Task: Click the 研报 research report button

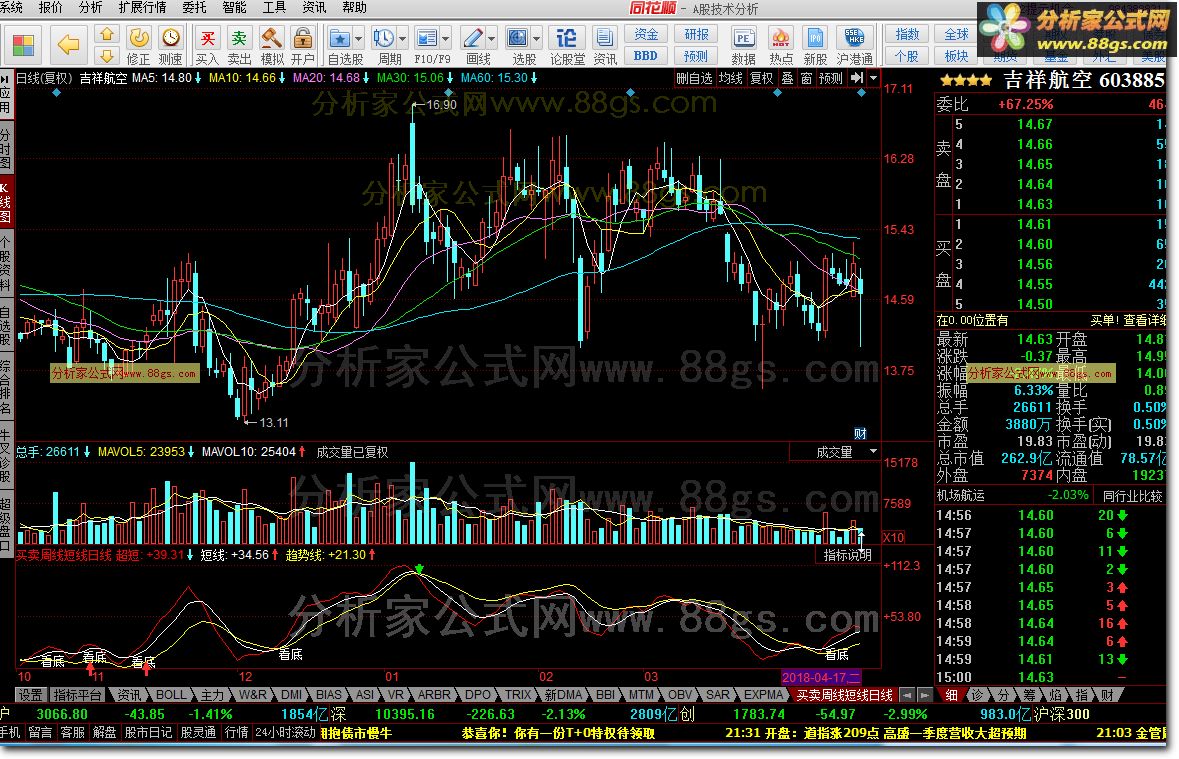Action: click(696, 35)
